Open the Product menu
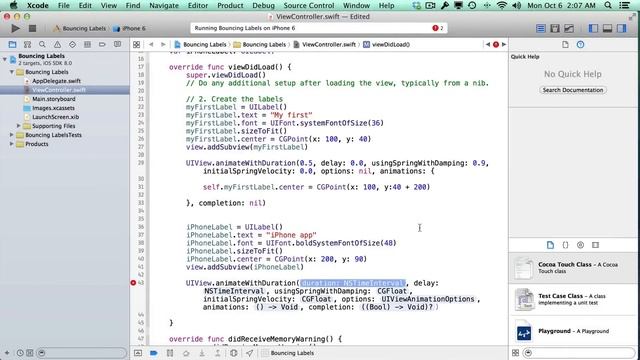This screenshot has height=360, width=640. coord(230,5)
